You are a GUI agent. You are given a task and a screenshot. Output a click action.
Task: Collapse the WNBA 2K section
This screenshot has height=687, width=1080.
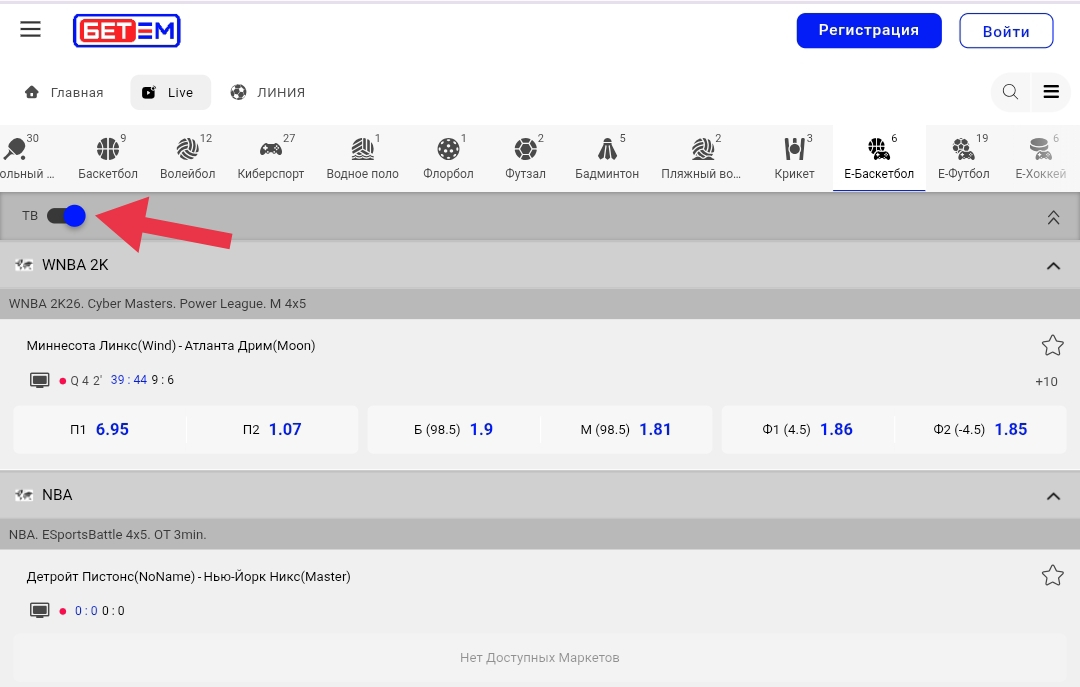point(1052,266)
